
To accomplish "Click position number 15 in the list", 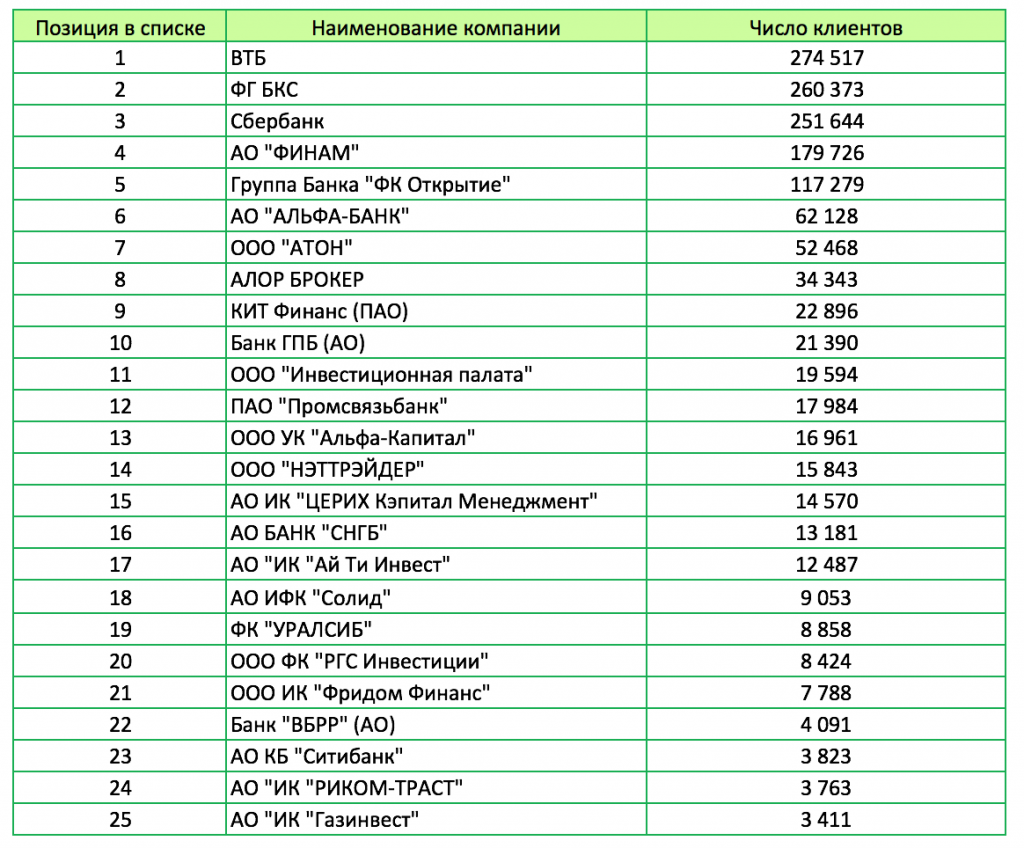I will [121, 501].
